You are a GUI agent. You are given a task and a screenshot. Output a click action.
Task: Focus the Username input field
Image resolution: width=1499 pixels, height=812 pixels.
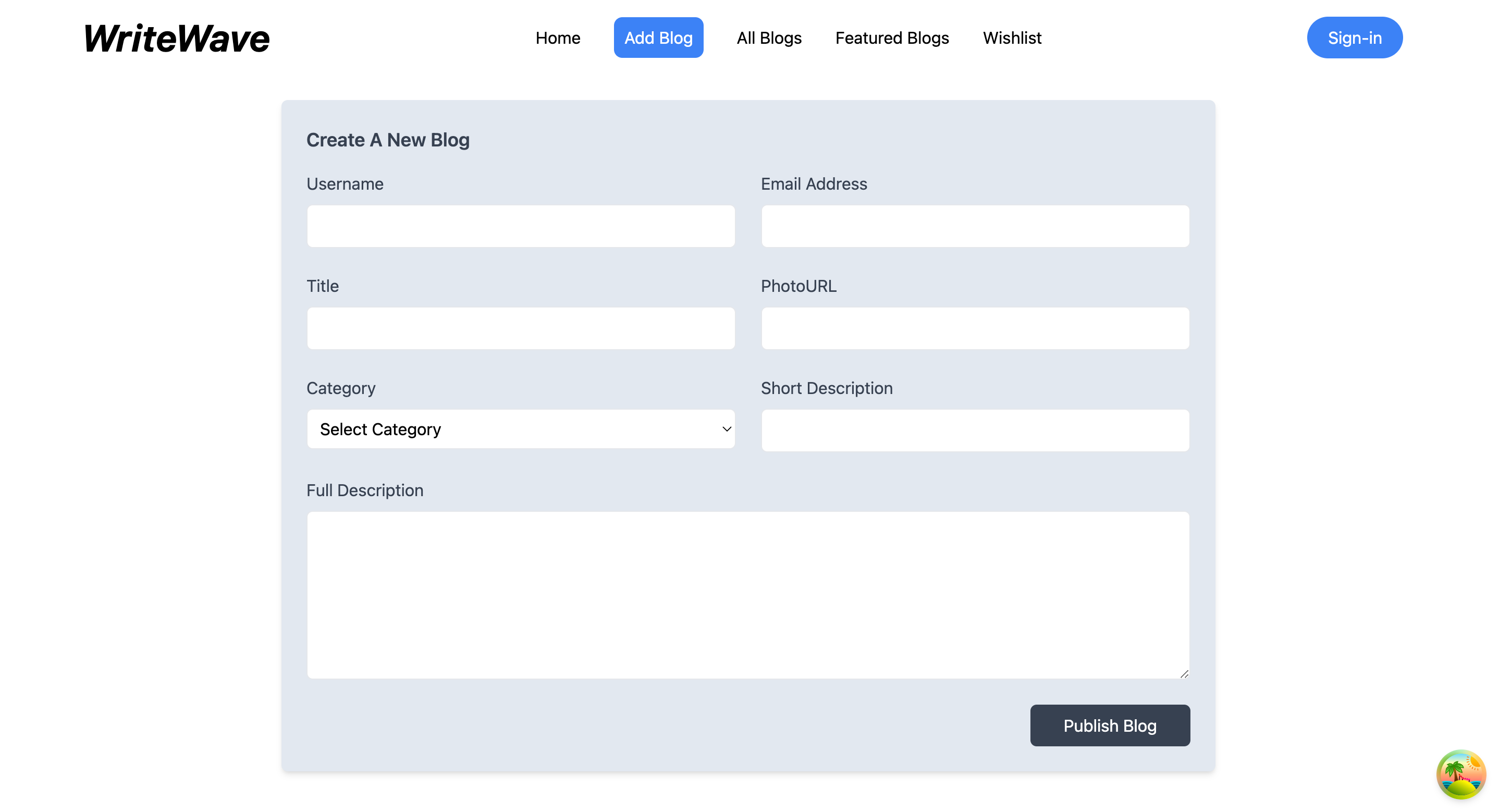point(520,226)
